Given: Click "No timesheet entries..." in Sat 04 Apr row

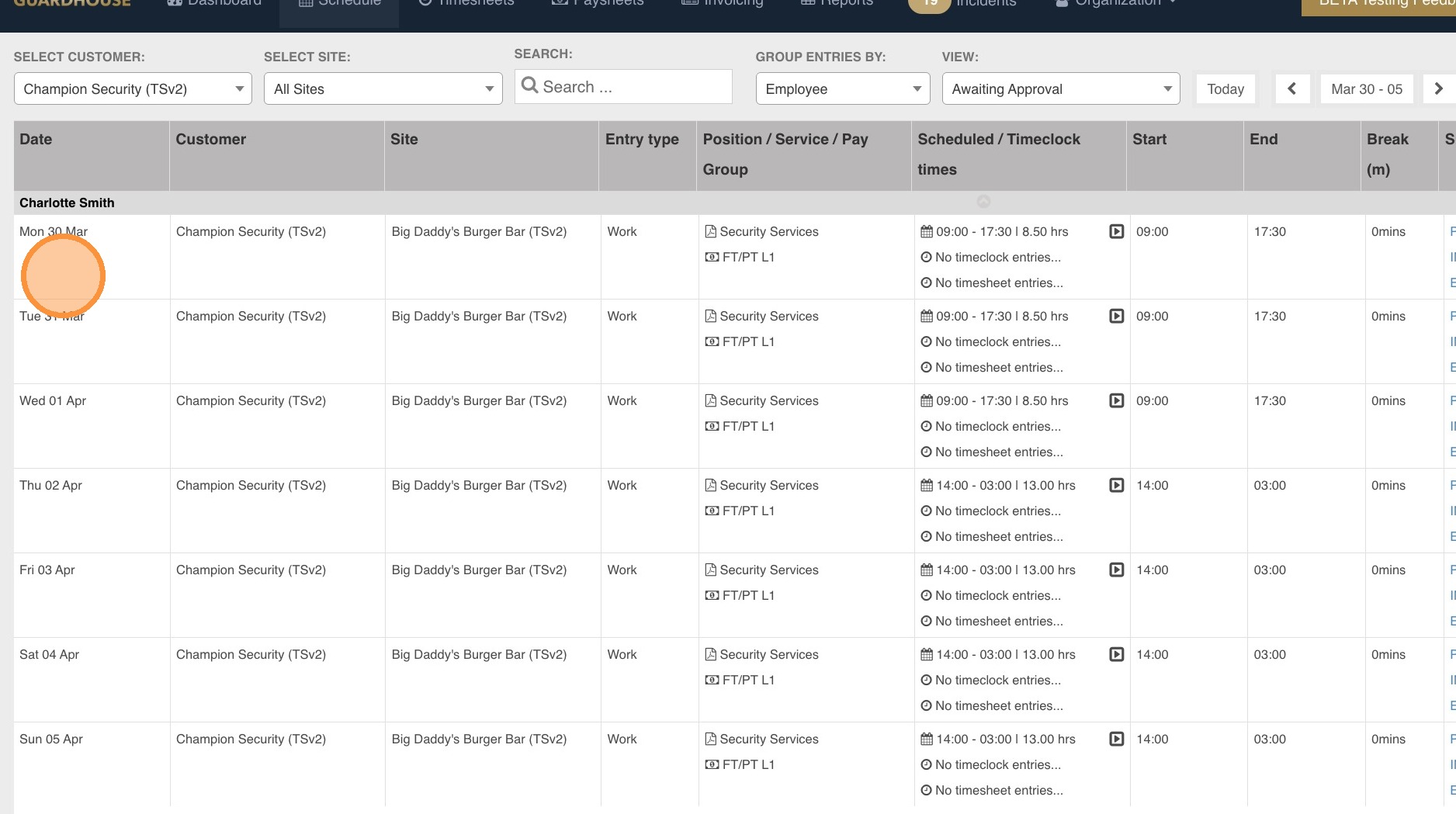Looking at the screenshot, I should (x=999, y=705).
